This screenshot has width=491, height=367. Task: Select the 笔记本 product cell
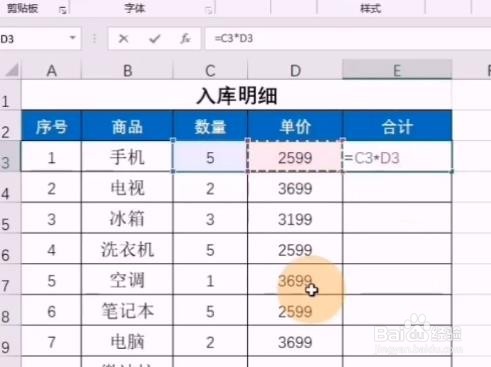(x=127, y=310)
